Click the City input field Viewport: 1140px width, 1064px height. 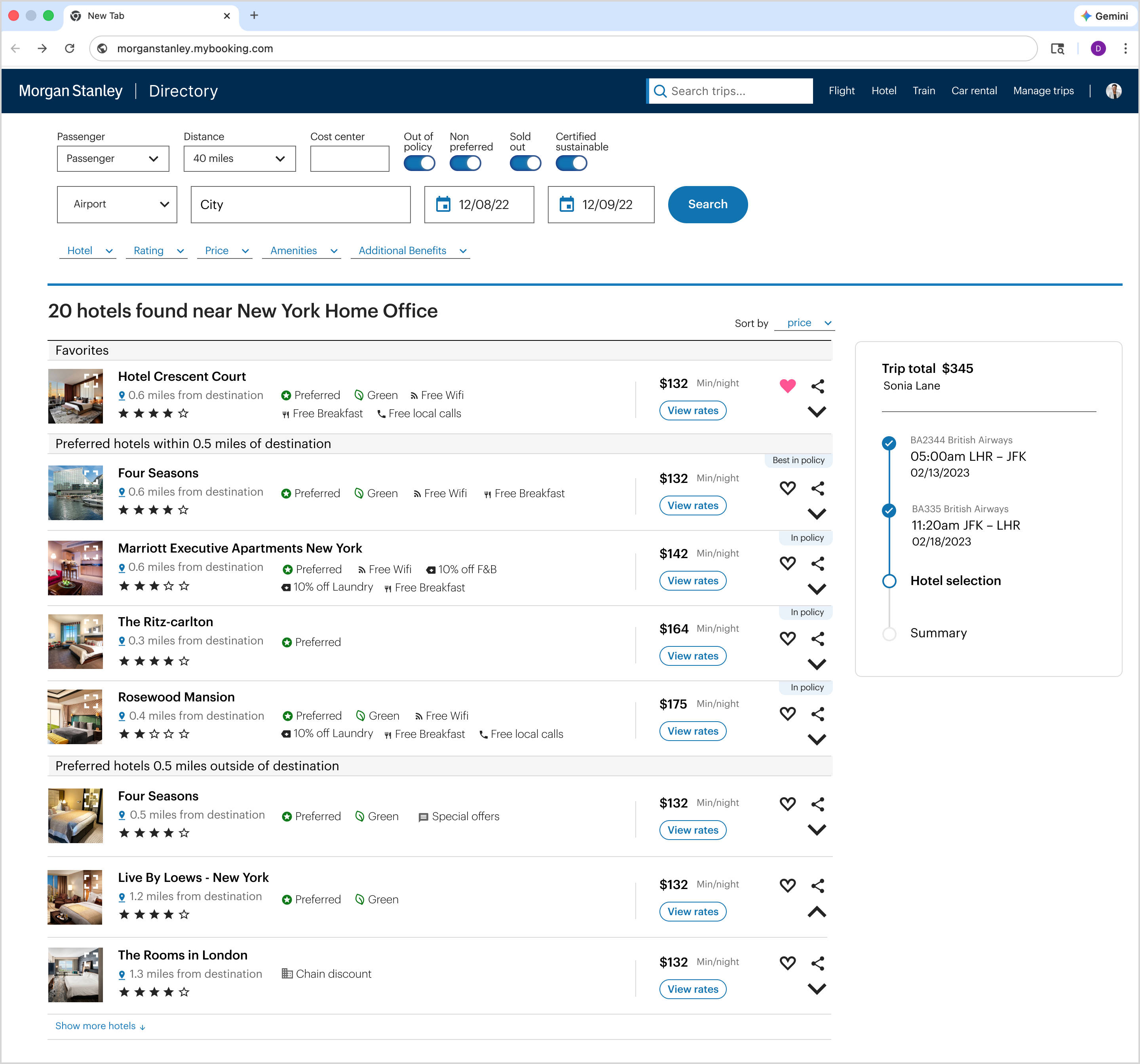click(300, 205)
